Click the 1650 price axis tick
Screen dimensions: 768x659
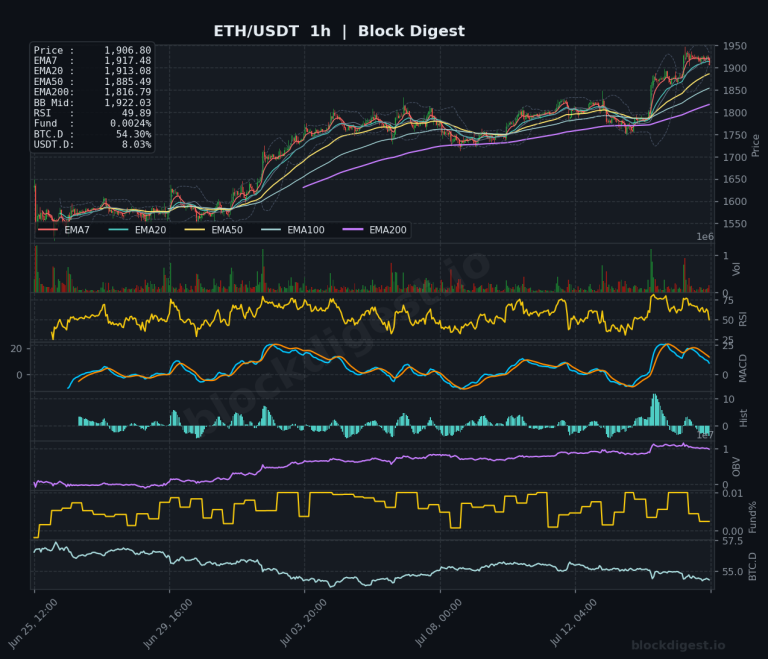point(735,179)
